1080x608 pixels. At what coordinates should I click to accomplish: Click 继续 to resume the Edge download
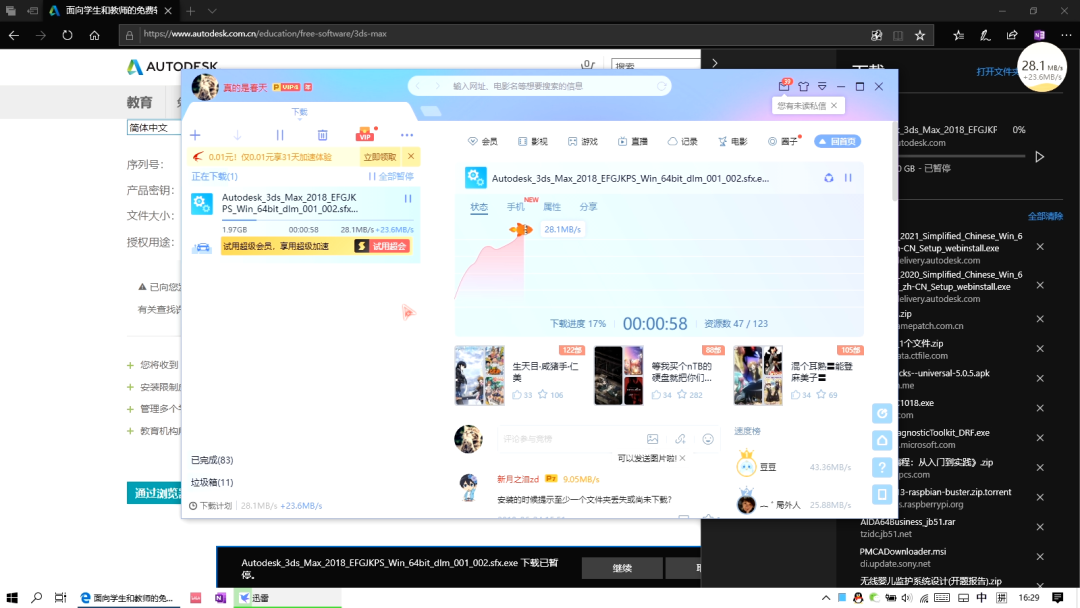coord(622,568)
